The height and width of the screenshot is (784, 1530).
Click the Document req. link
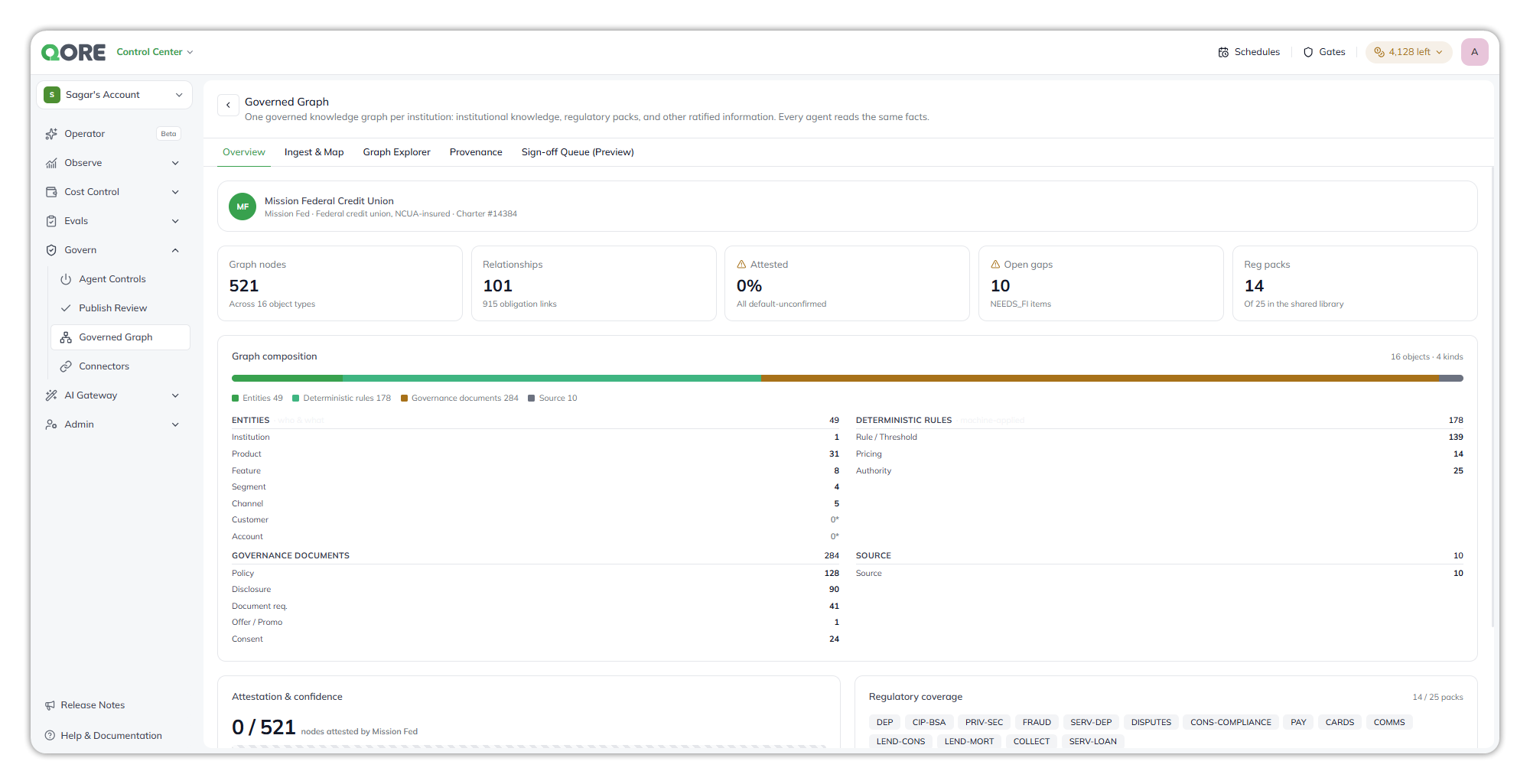click(259, 607)
